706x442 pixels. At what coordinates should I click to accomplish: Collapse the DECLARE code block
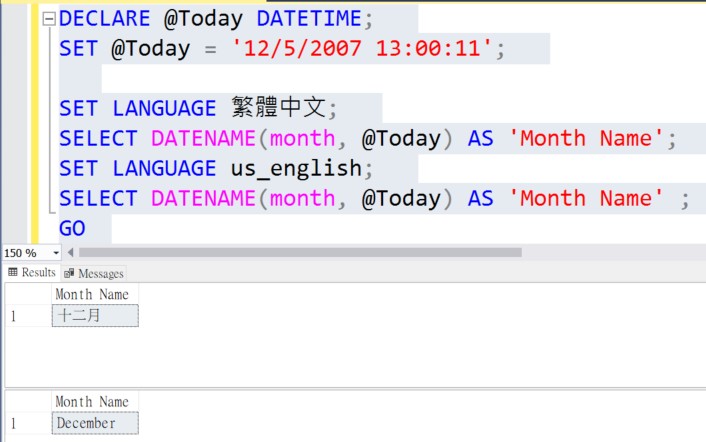[49, 19]
